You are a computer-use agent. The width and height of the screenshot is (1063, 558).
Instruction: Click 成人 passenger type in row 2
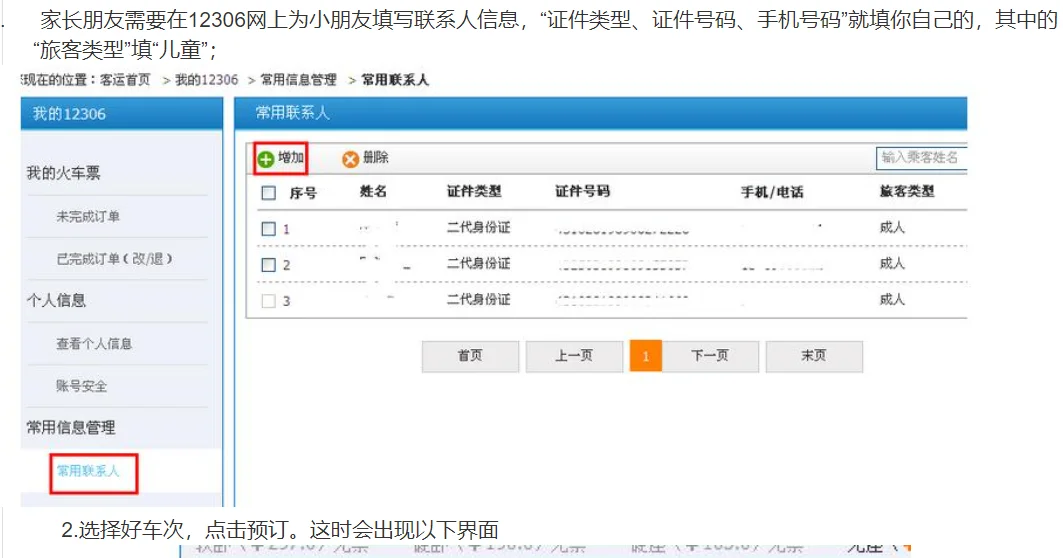(x=892, y=264)
